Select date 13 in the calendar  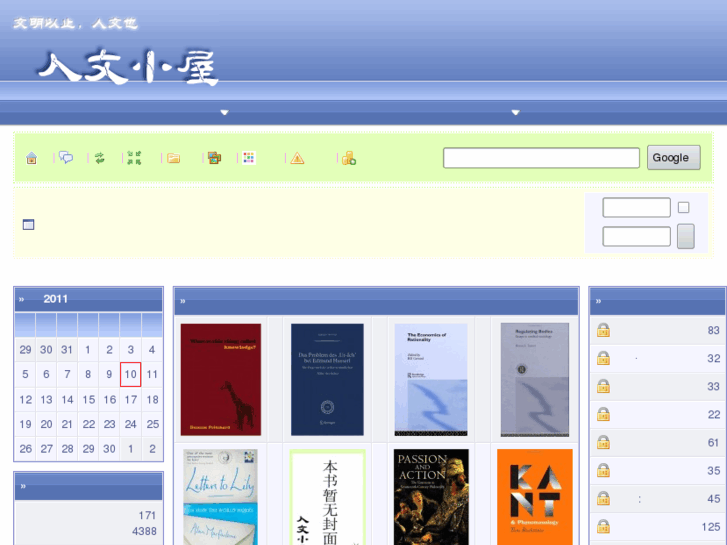pos(46,399)
